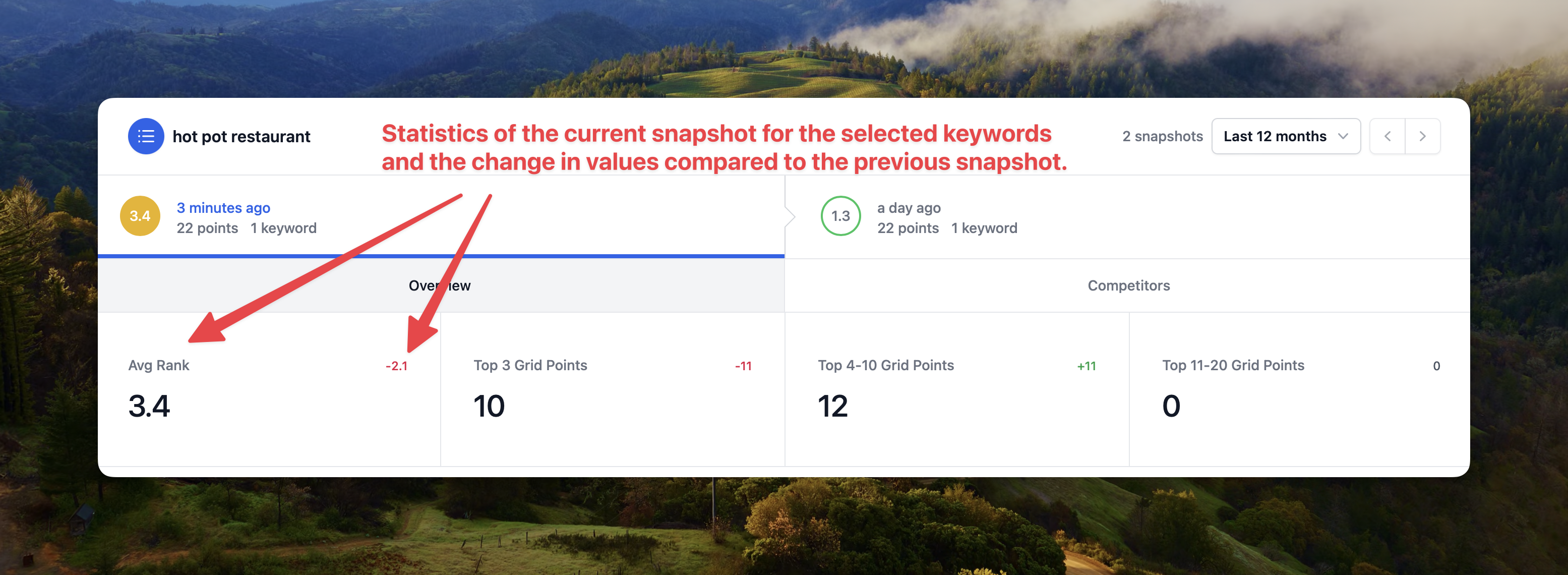
Task: Go to next snapshot with right chevron
Action: (x=1422, y=137)
